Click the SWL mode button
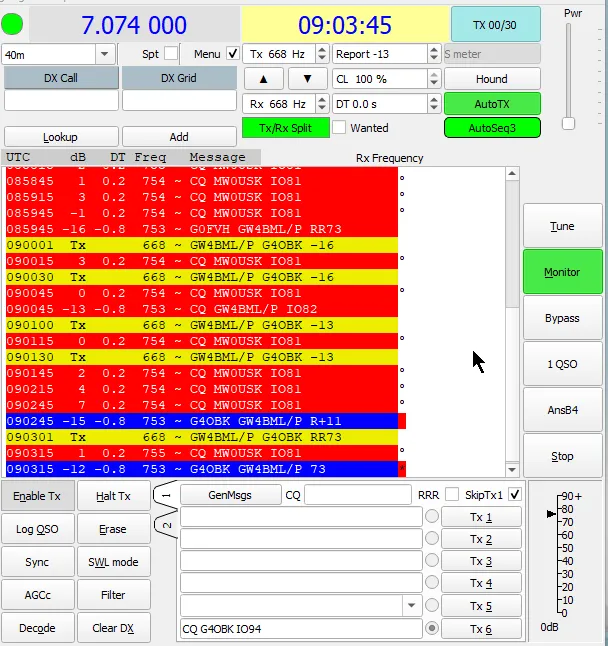Screen dimensions: 608x646 pos(114,562)
